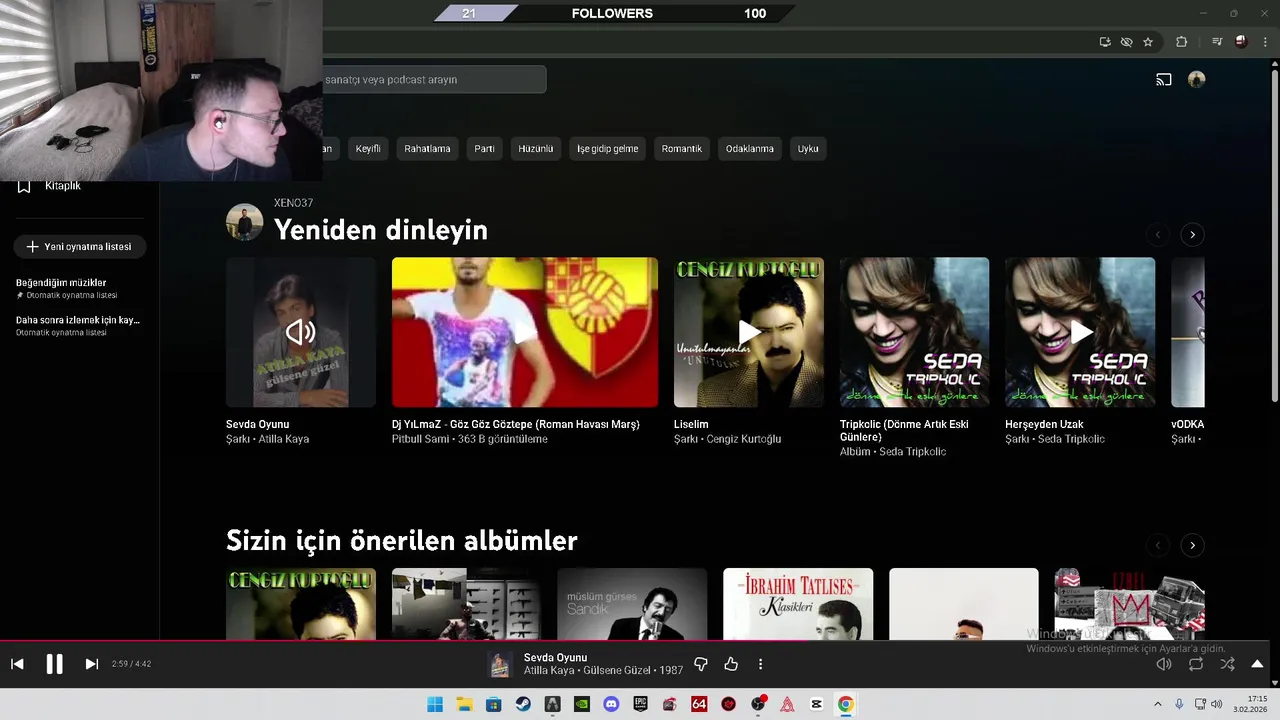Open File Explorer from the taskbar
Image resolution: width=1280 pixels, height=720 pixels.
click(464, 704)
